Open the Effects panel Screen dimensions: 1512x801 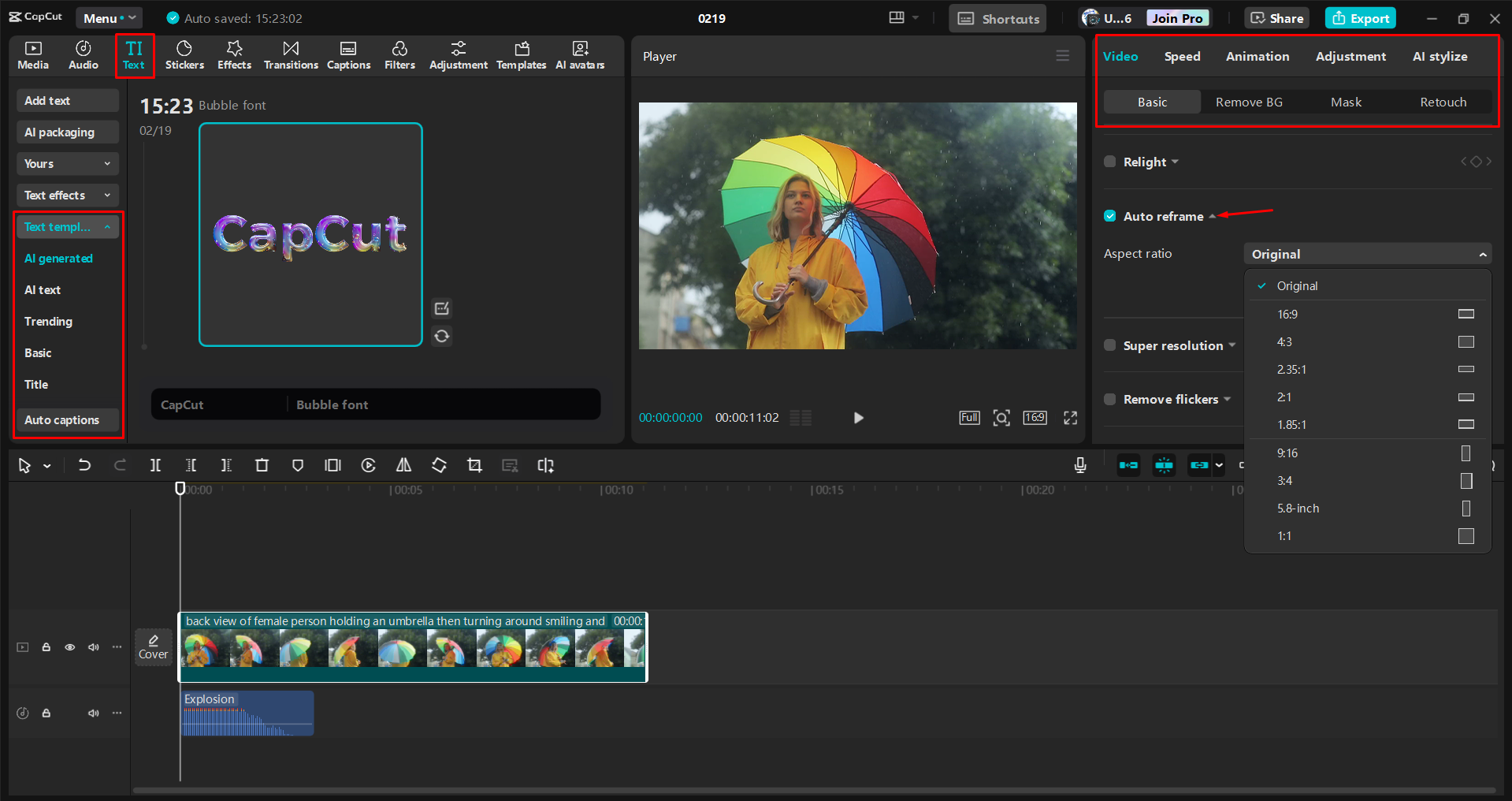tap(234, 55)
